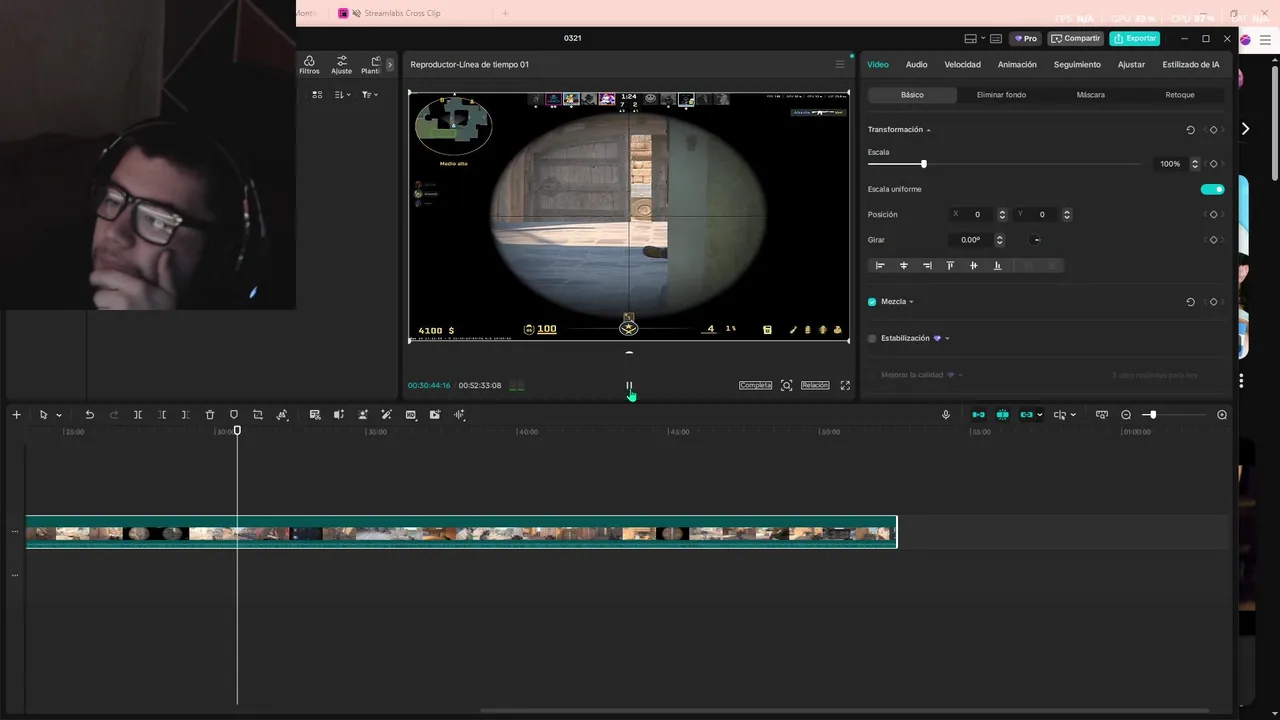Enter fullscreen preview mode
Image resolution: width=1280 pixels, height=720 pixels.
pos(845,385)
